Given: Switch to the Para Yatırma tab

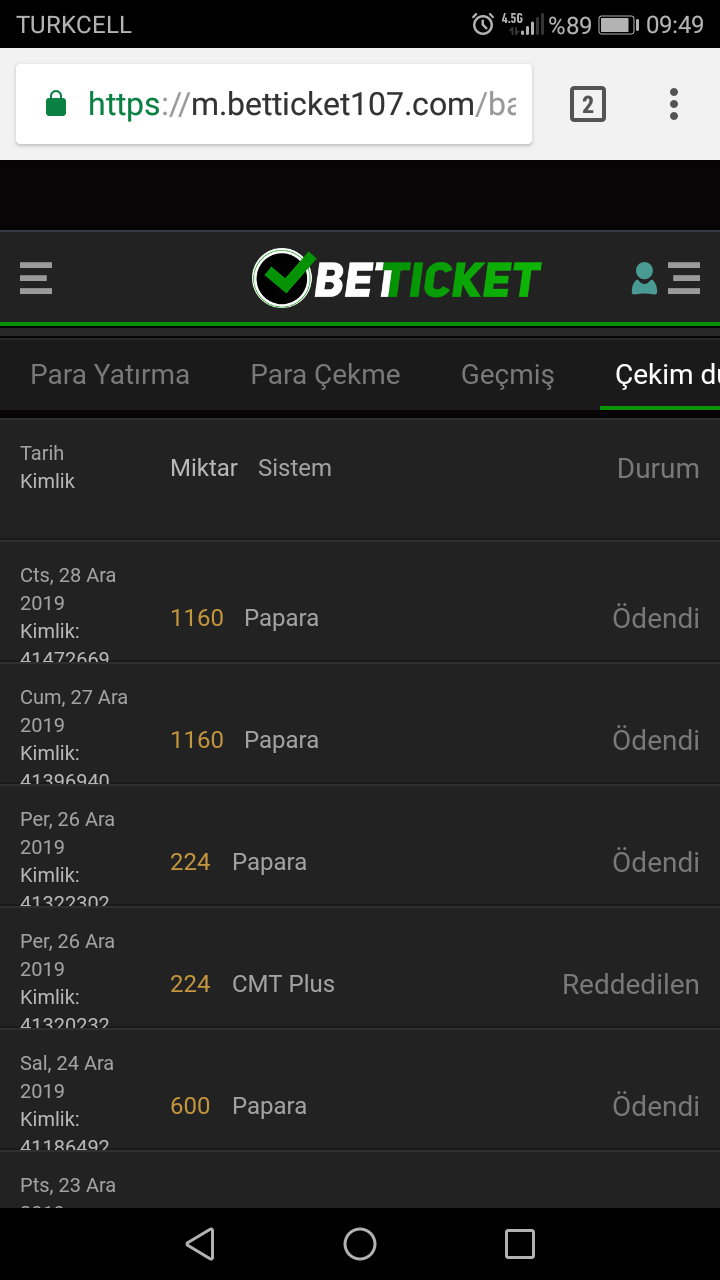Looking at the screenshot, I should pyautogui.click(x=110, y=375).
